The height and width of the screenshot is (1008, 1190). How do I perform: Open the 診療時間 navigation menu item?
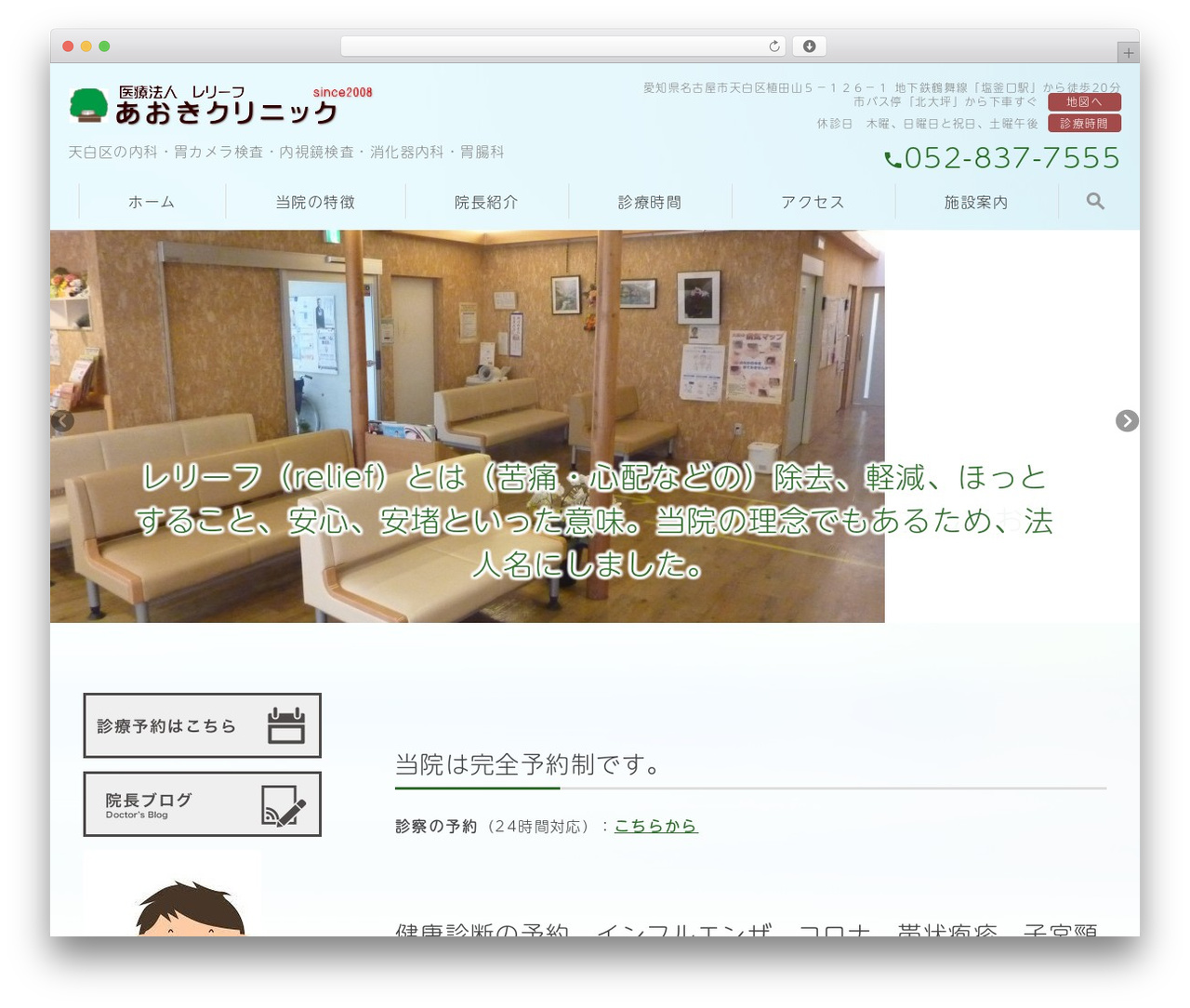click(650, 202)
